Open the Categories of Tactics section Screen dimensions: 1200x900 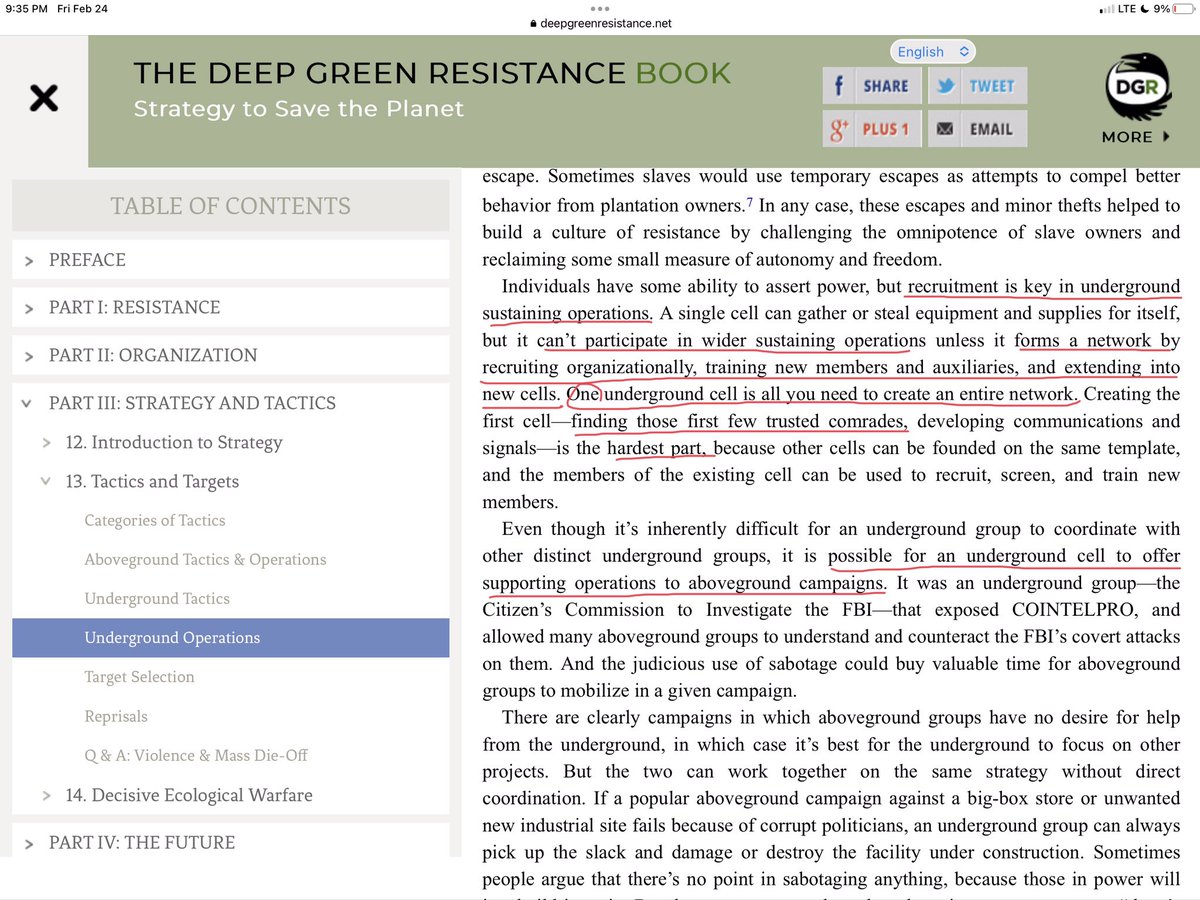coord(155,520)
